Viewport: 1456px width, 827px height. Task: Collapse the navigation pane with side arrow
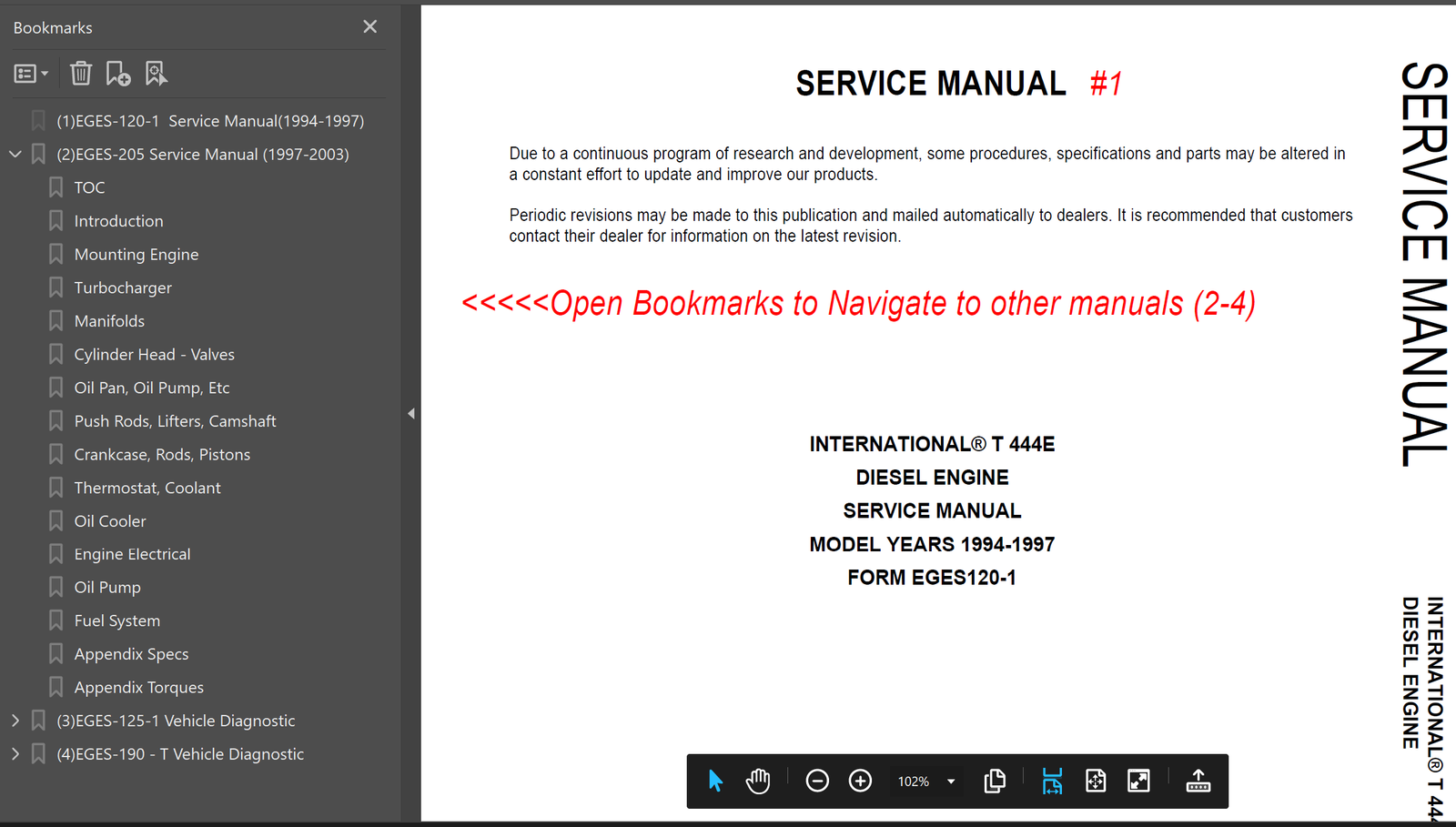[x=411, y=414]
